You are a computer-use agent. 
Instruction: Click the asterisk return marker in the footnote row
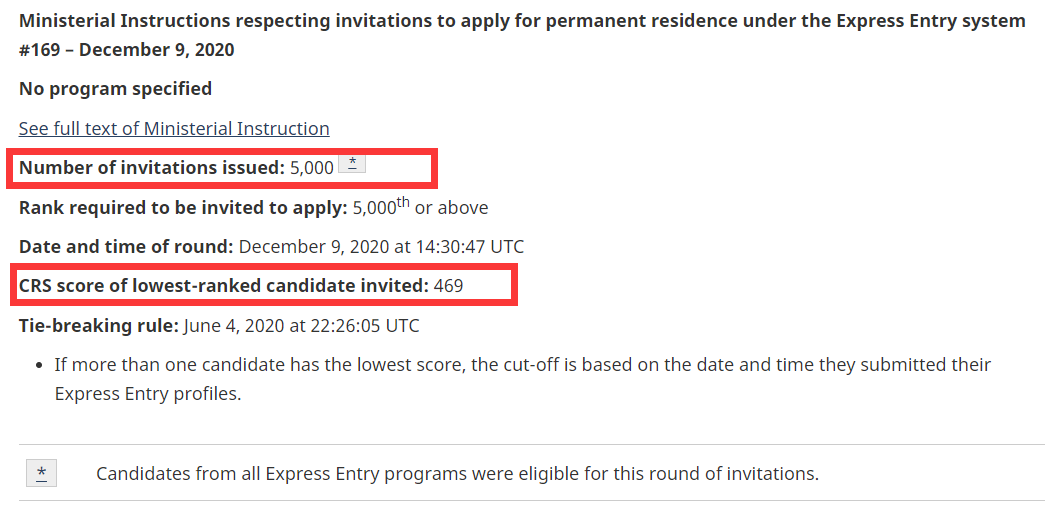pyautogui.click(x=41, y=473)
